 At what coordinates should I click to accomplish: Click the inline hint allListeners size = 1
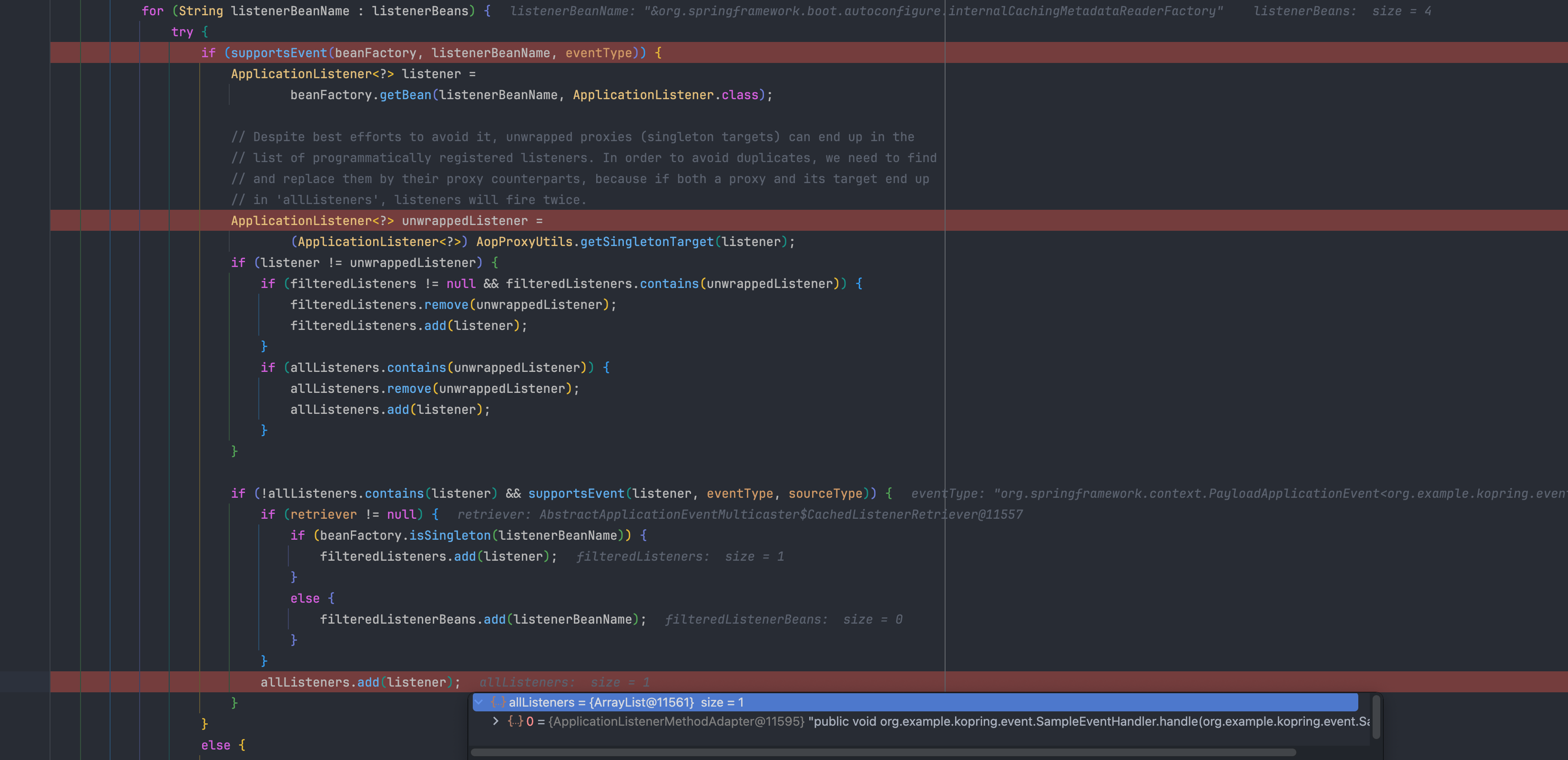click(564, 682)
